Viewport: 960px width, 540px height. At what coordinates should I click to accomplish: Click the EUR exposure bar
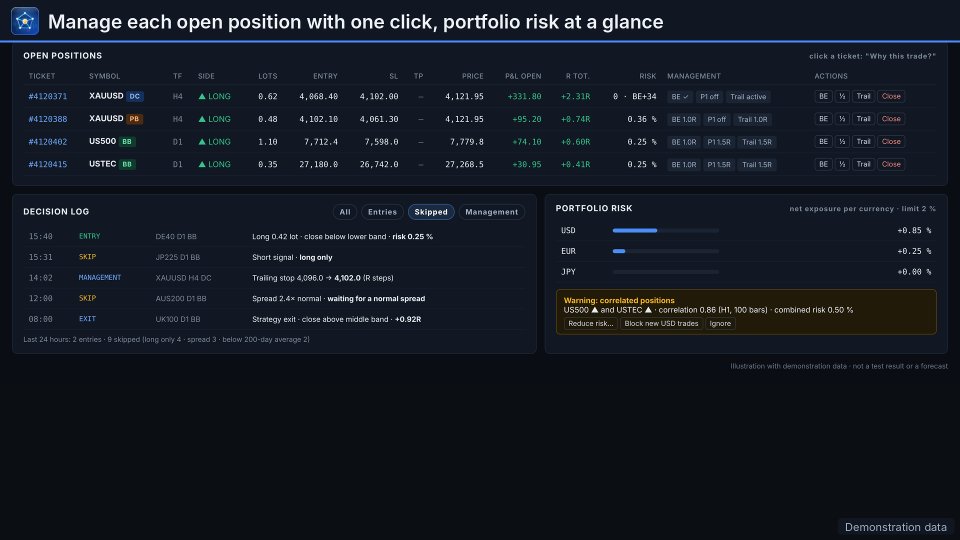coord(666,252)
